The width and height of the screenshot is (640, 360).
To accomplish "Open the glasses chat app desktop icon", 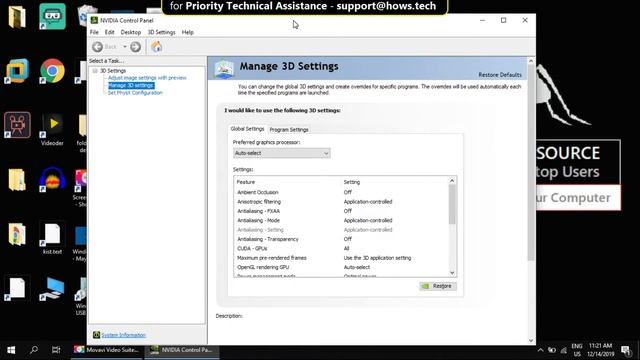I will click(x=52, y=16).
